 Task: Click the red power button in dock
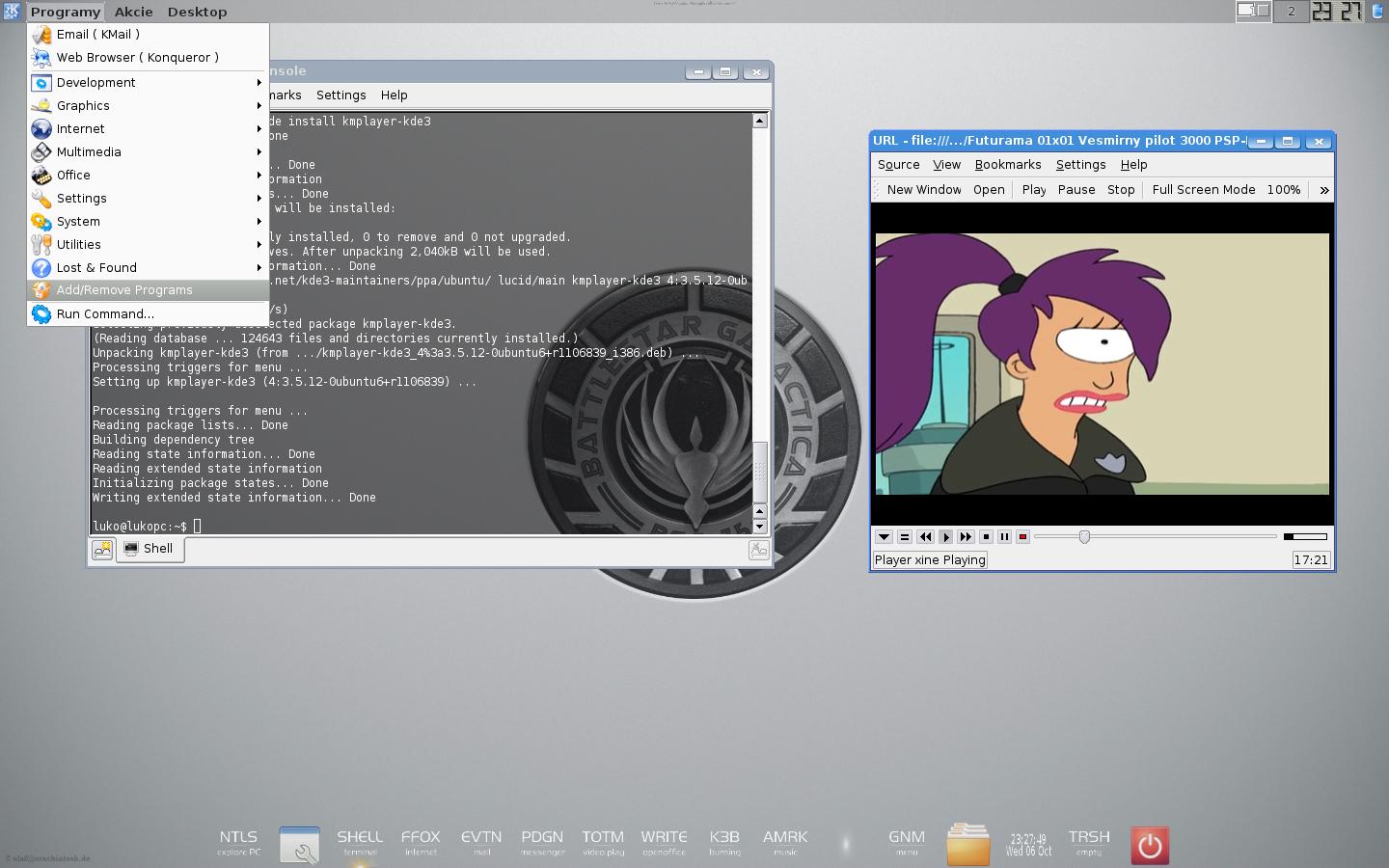point(1149,845)
